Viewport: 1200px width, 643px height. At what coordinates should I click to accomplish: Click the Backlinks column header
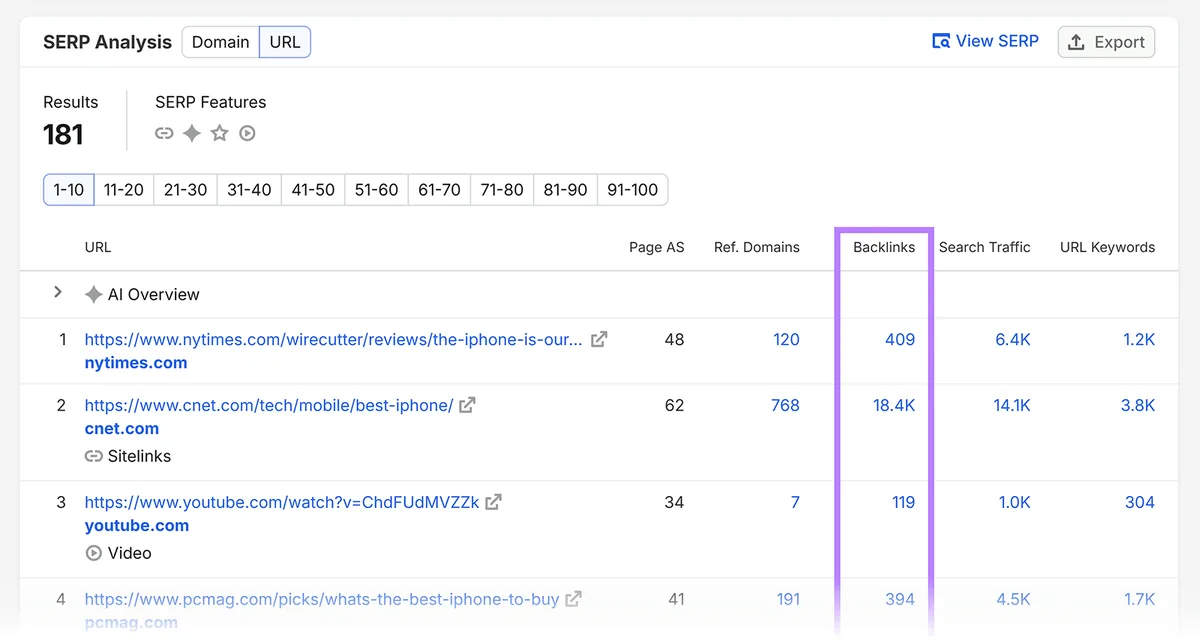(884, 247)
